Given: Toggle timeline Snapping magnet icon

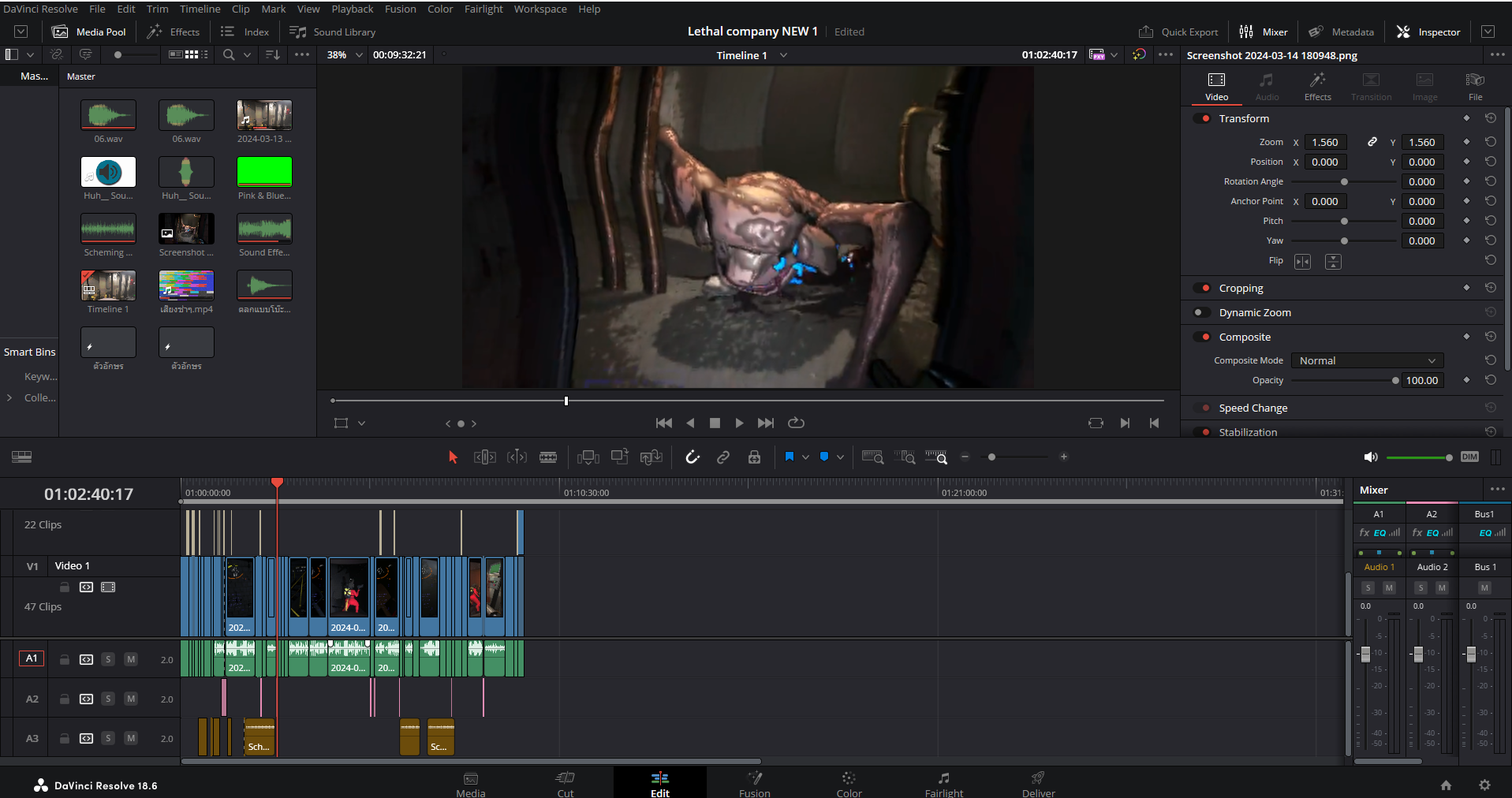Looking at the screenshot, I should click(x=692, y=457).
